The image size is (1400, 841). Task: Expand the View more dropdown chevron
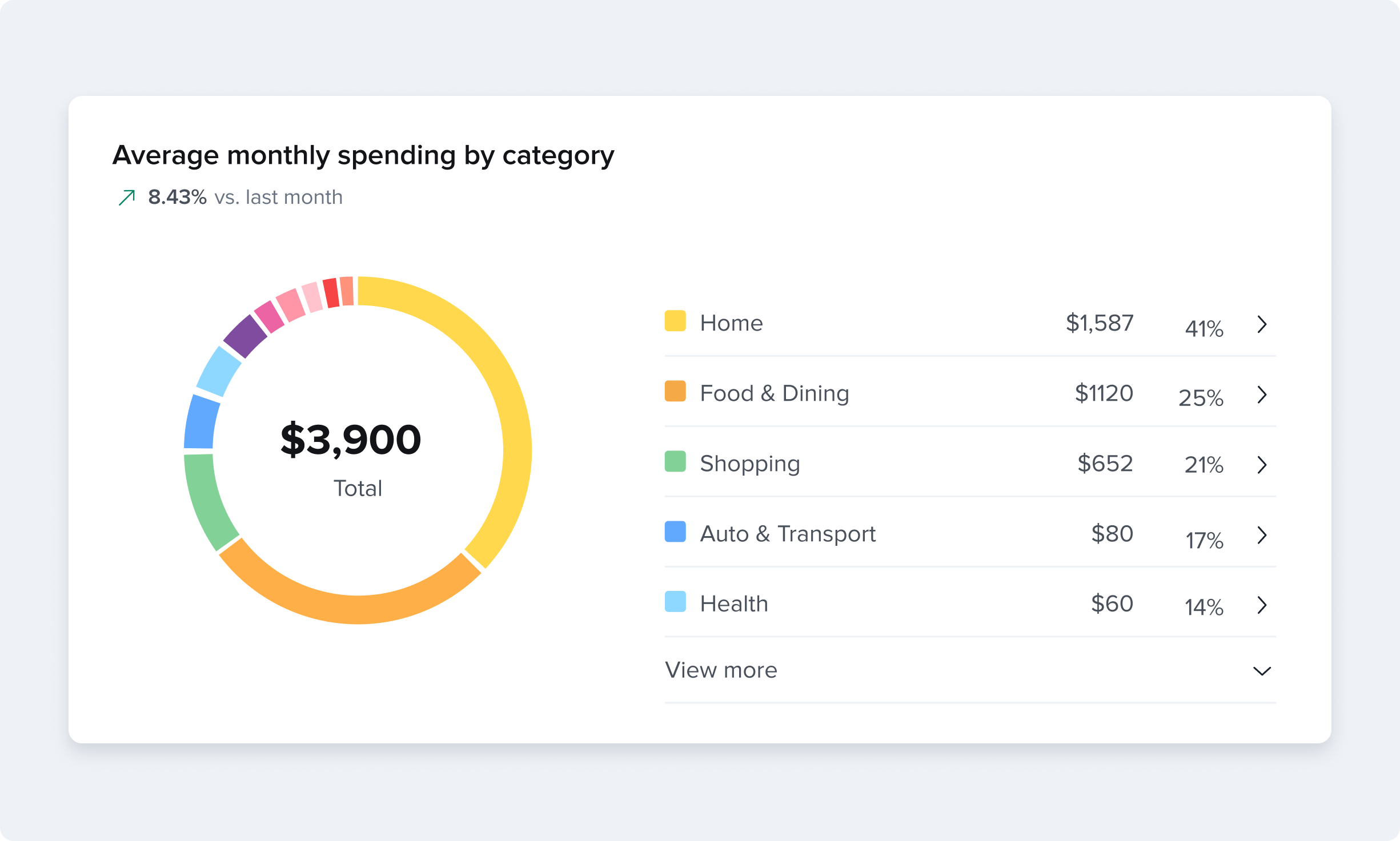coord(1262,671)
